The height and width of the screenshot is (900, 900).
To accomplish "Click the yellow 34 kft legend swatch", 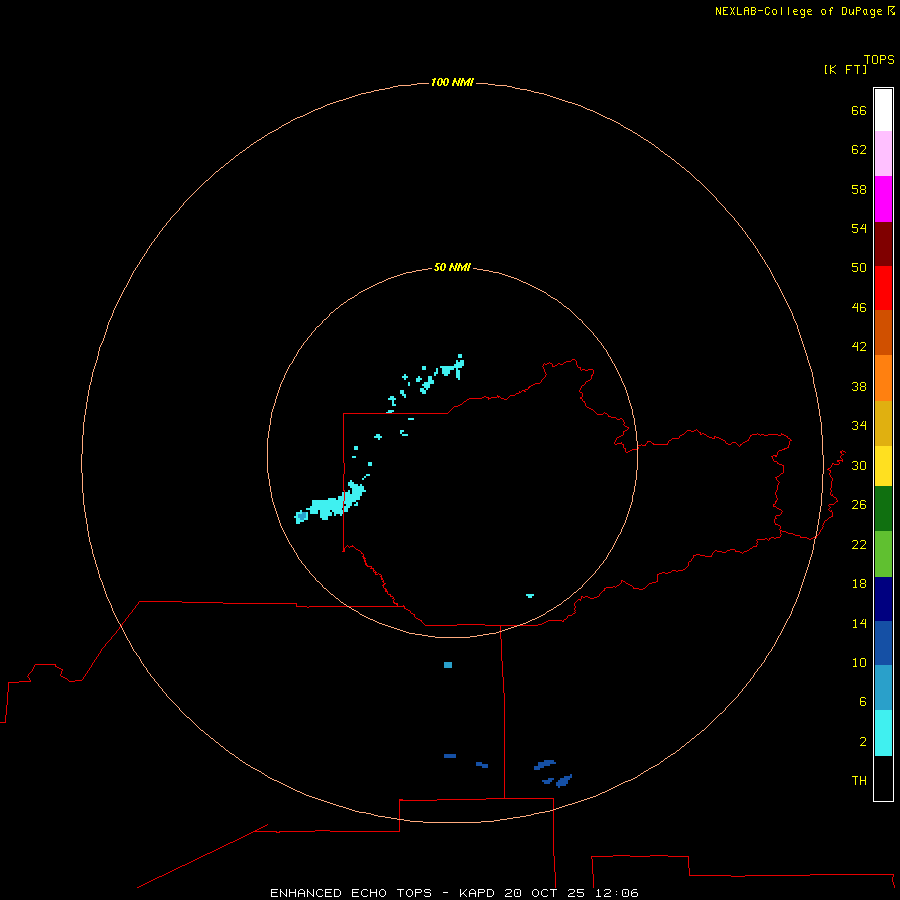I will tap(883, 466).
